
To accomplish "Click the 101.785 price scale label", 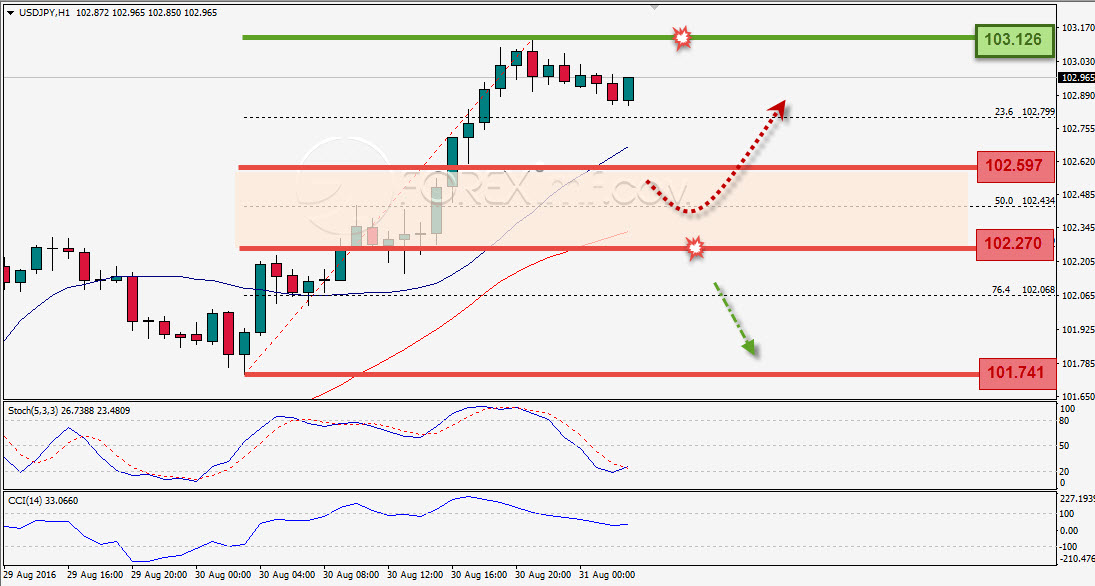I will click(x=1078, y=363).
